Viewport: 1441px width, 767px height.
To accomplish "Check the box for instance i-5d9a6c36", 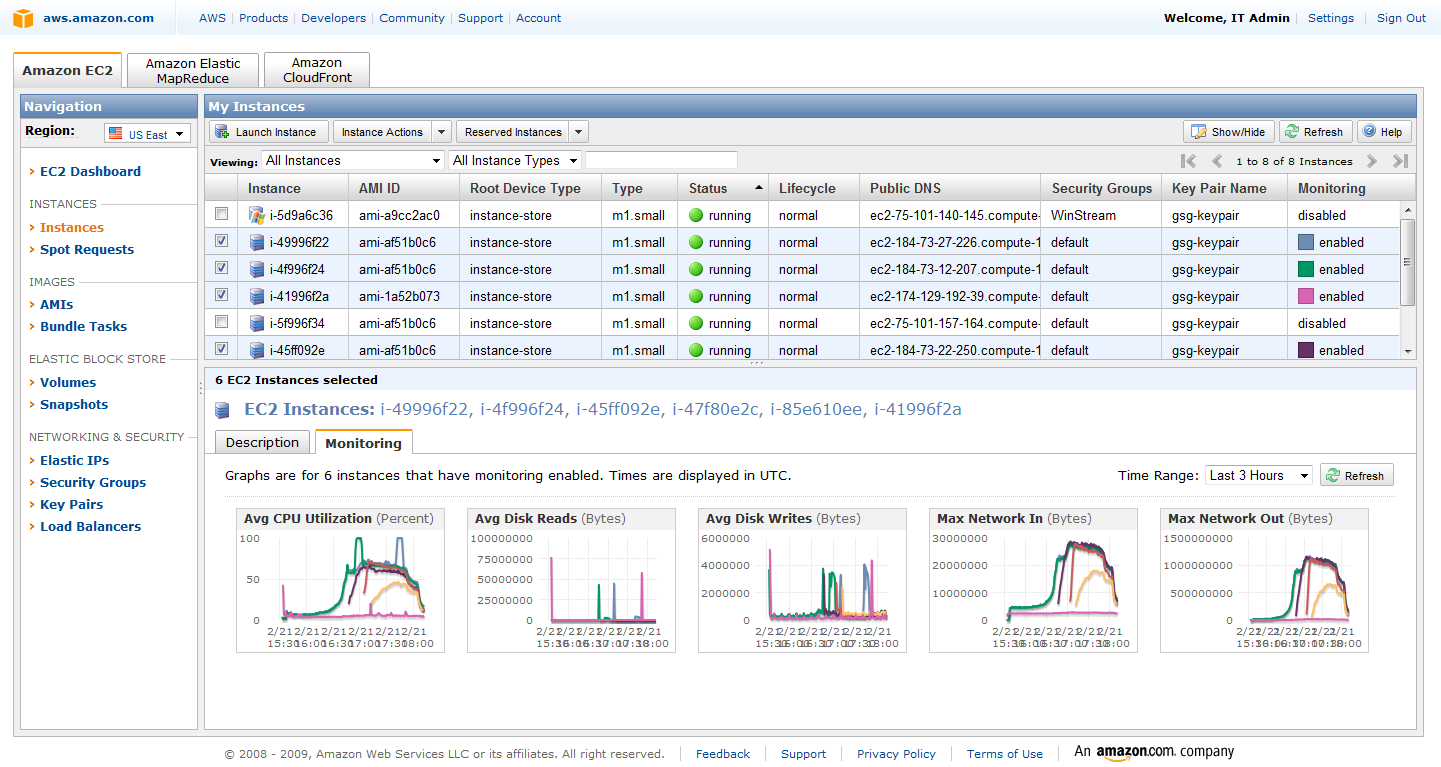I will pos(222,214).
